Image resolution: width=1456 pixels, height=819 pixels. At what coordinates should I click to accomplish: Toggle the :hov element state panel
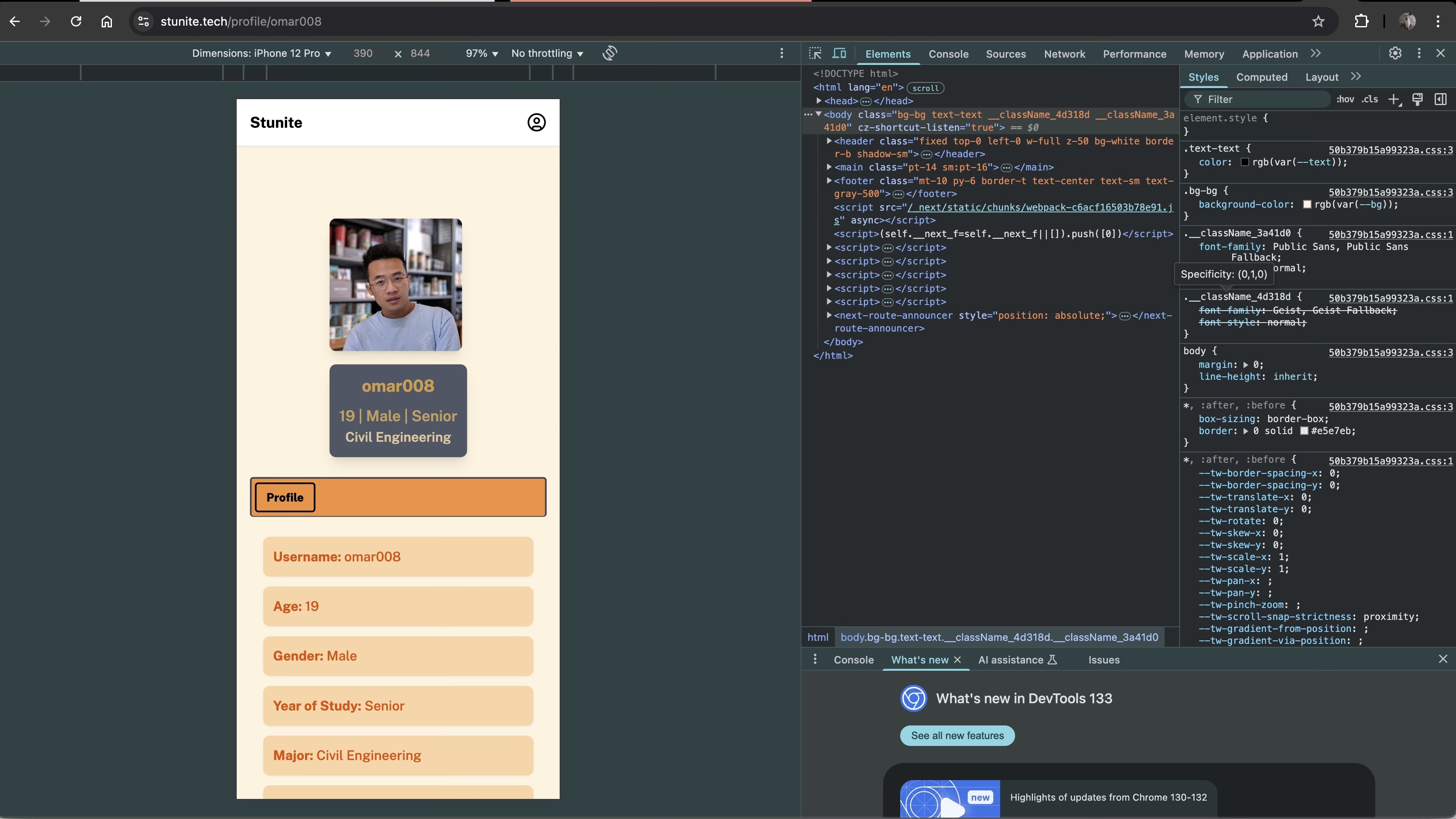(1344, 100)
